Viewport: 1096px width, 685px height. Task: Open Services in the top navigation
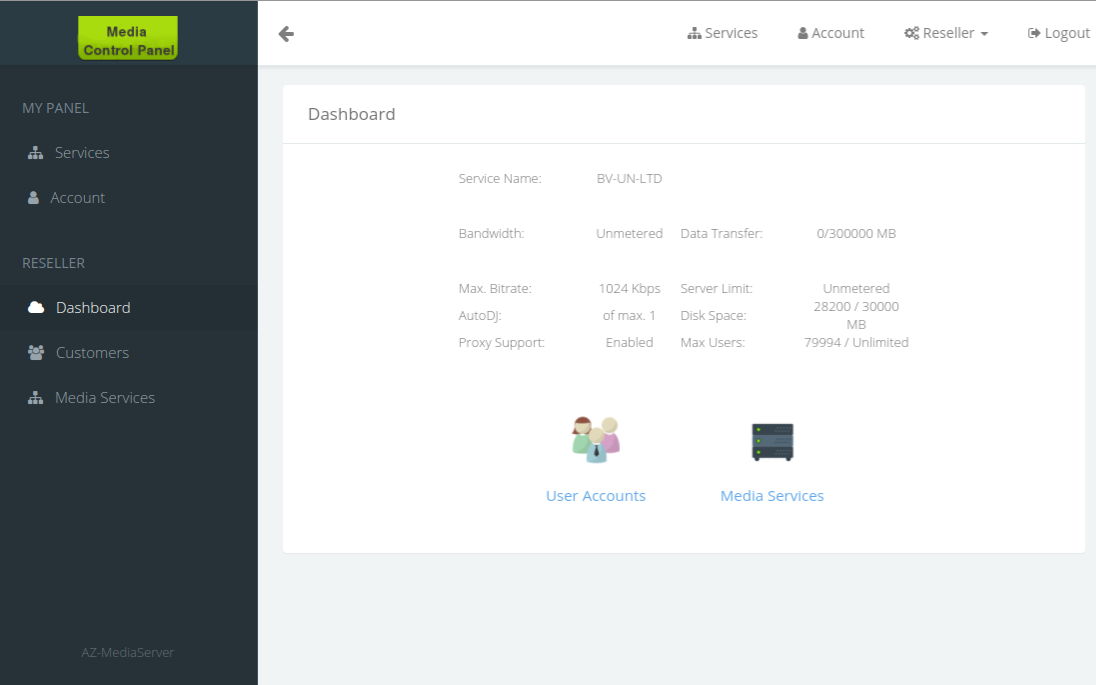pos(723,34)
